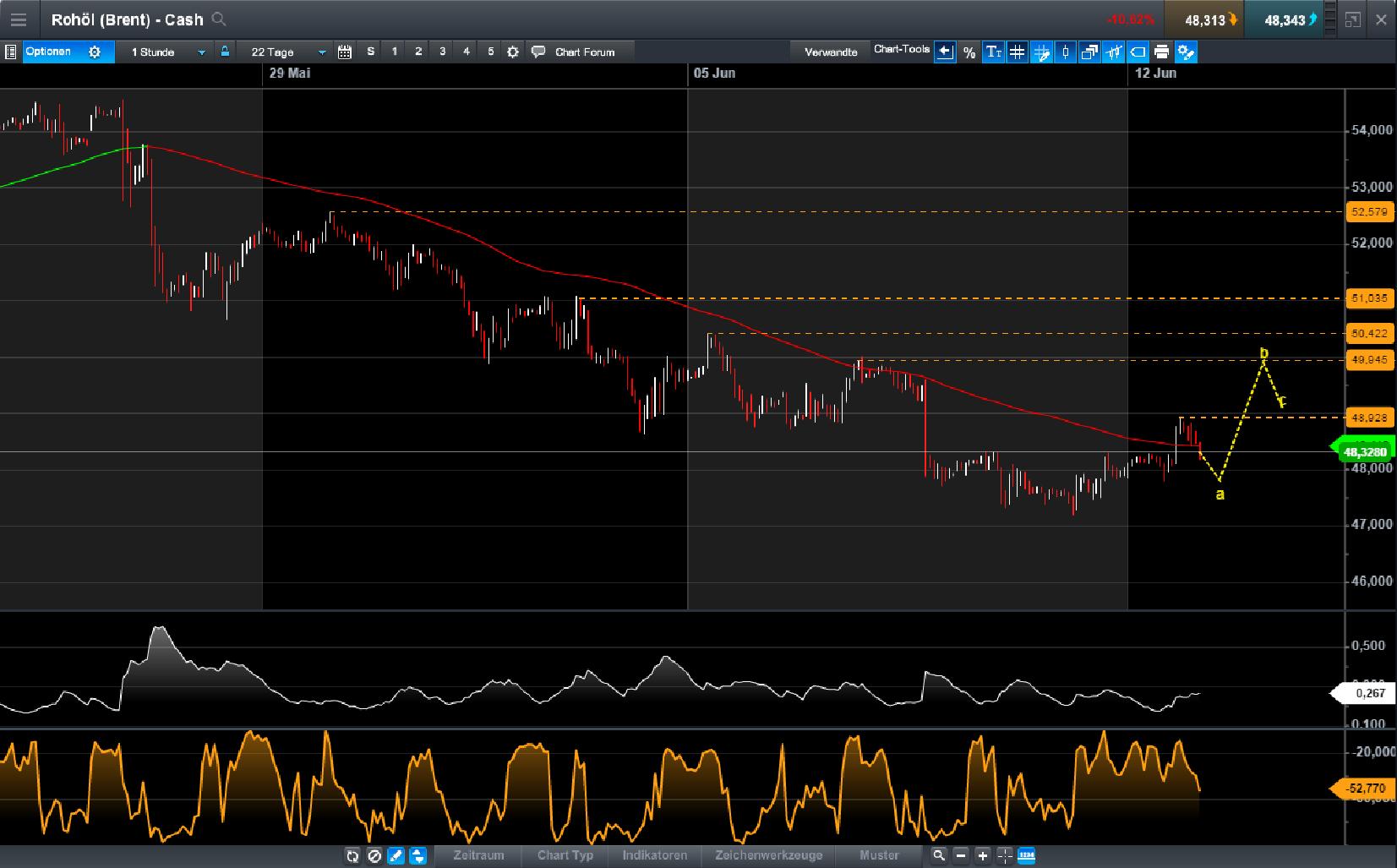Click the 0,267 indicator value label
This screenshot has width=1397, height=868.
[1362, 693]
